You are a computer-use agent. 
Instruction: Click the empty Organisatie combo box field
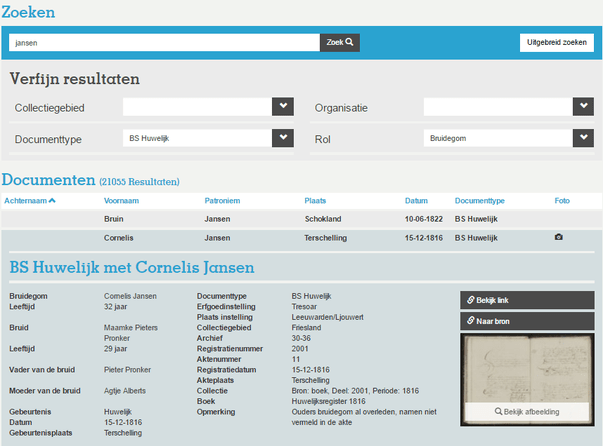[498, 107]
